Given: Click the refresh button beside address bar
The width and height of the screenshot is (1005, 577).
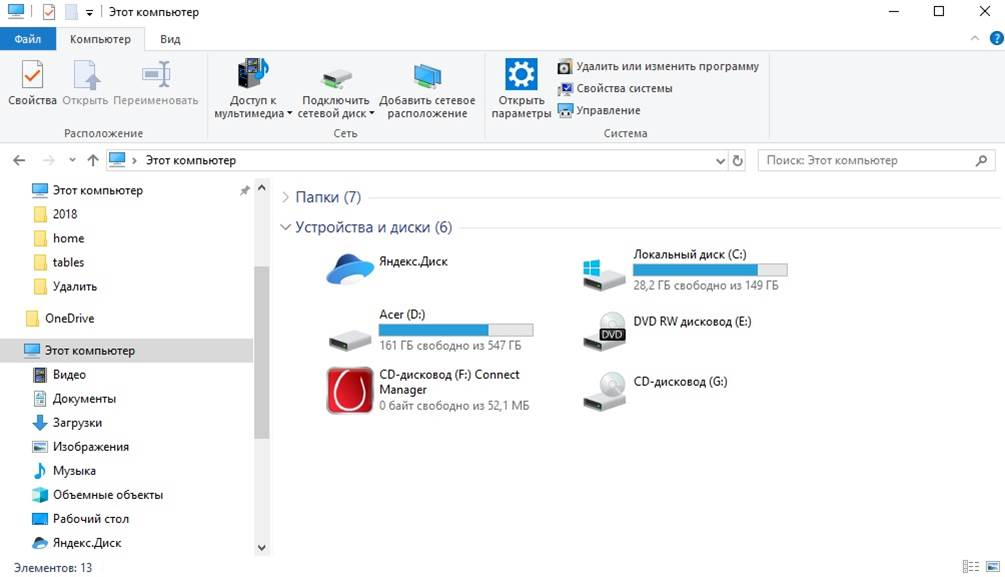Looking at the screenshot, I should [738, 160].
